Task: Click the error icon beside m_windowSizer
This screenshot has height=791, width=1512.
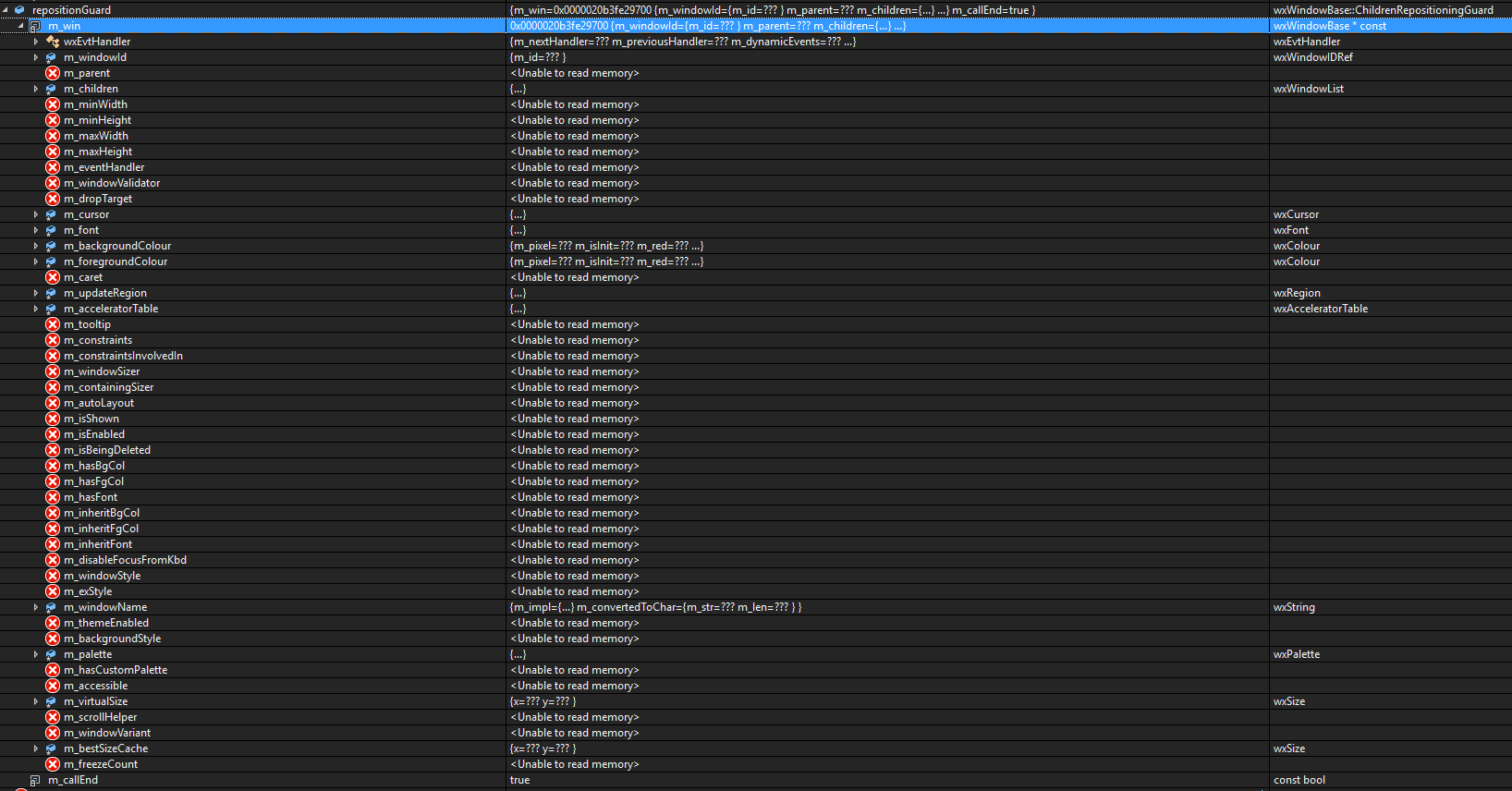Action: click(x=53, y=371)
